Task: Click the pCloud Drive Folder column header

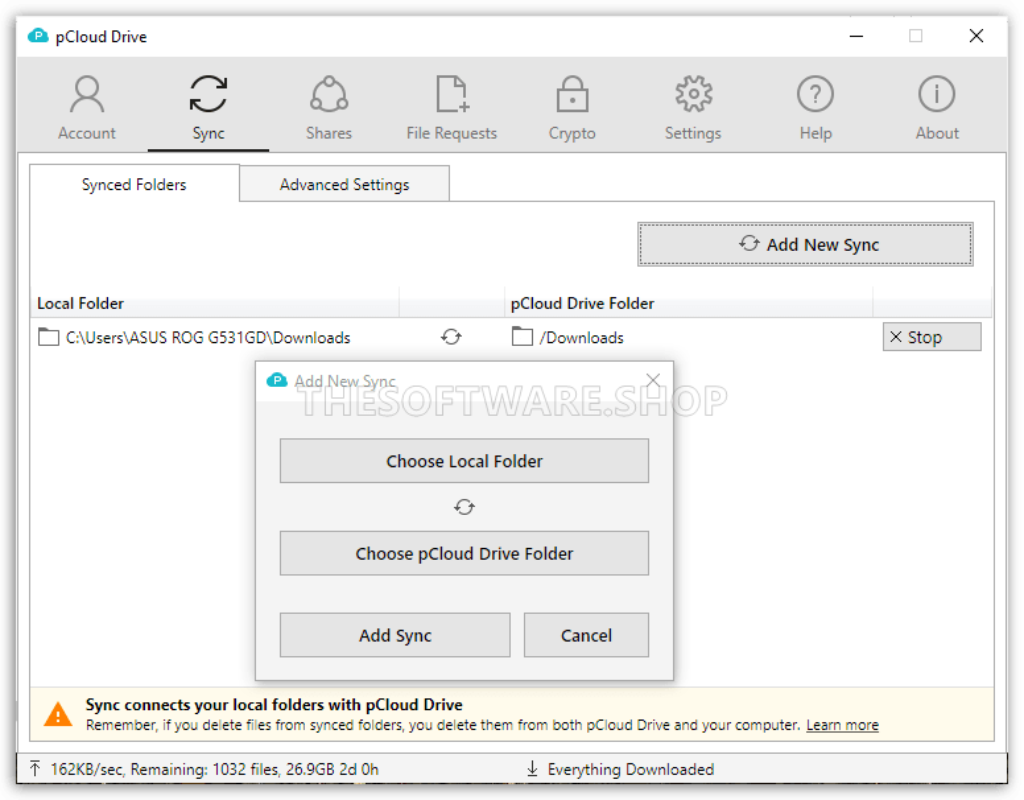Action: (689, 303)
